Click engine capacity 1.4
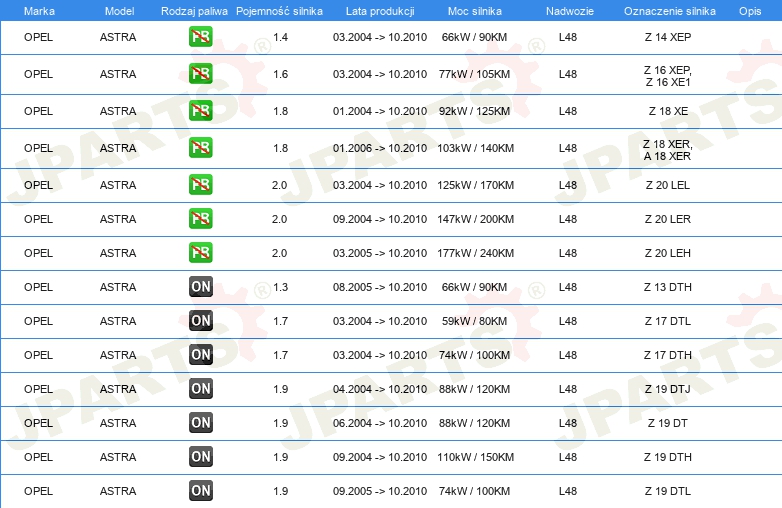The width and height of the screenshot is (782, 508). pos(280,37)
